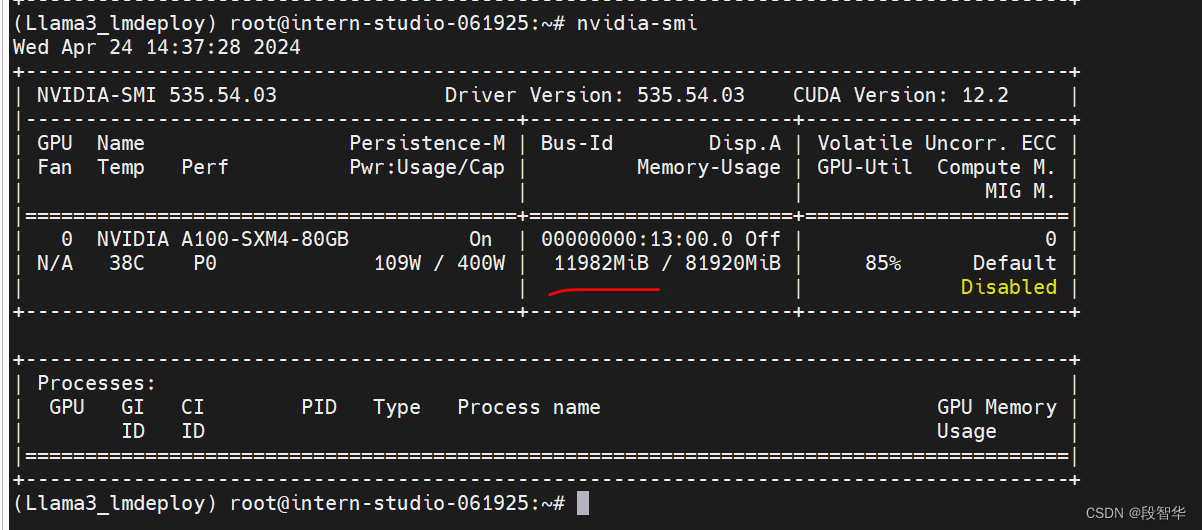The width and height of the screenshot is (1202, 530).
Task: Select the performance state P0
Action: pyautogui.click(x=205, y=263)
